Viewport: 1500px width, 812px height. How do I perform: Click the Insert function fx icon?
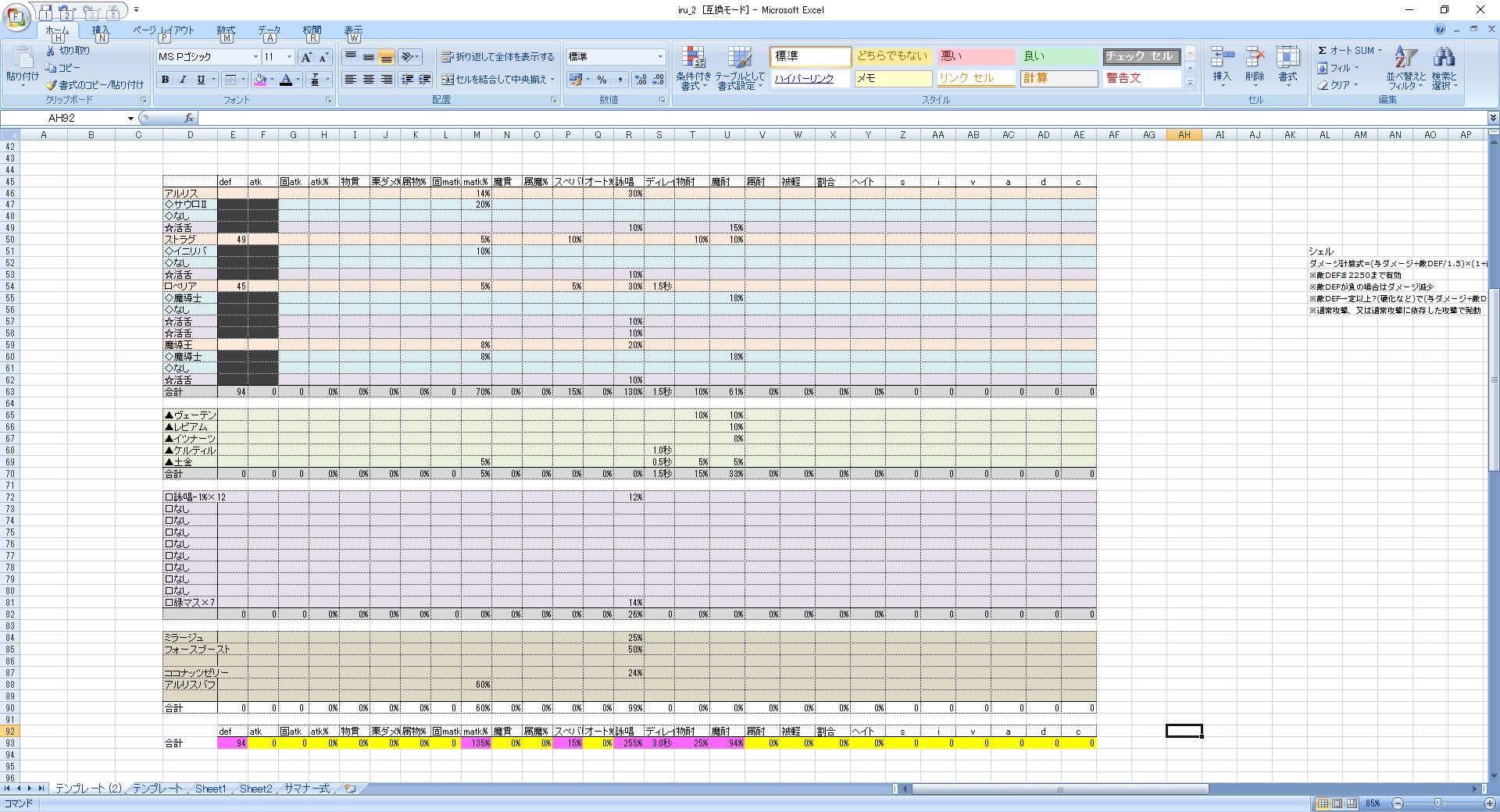(188, 118)
